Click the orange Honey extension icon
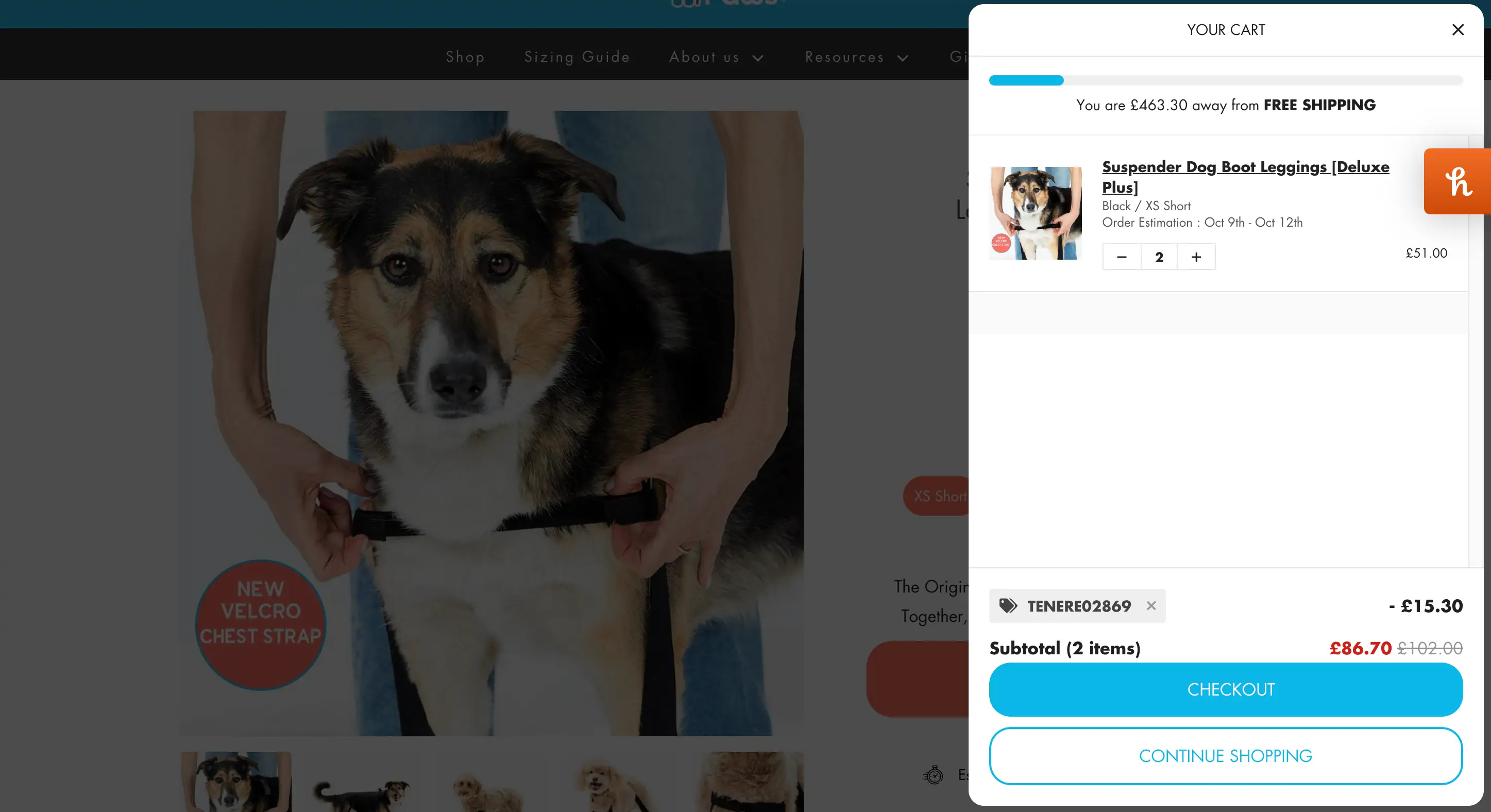The height and width of the screenshot is (812, 1491). 1458,181
